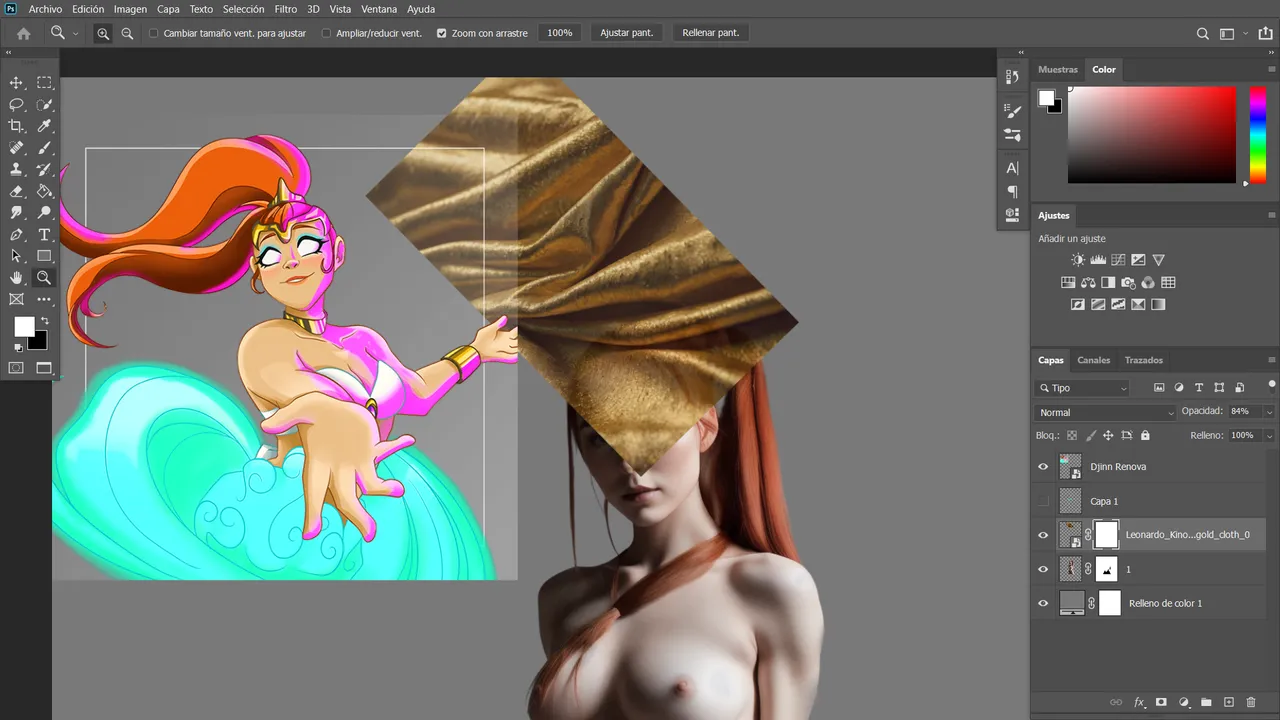
Task: Open the Tipo layer filter dropdown
Action: [x=1083, y=388]
